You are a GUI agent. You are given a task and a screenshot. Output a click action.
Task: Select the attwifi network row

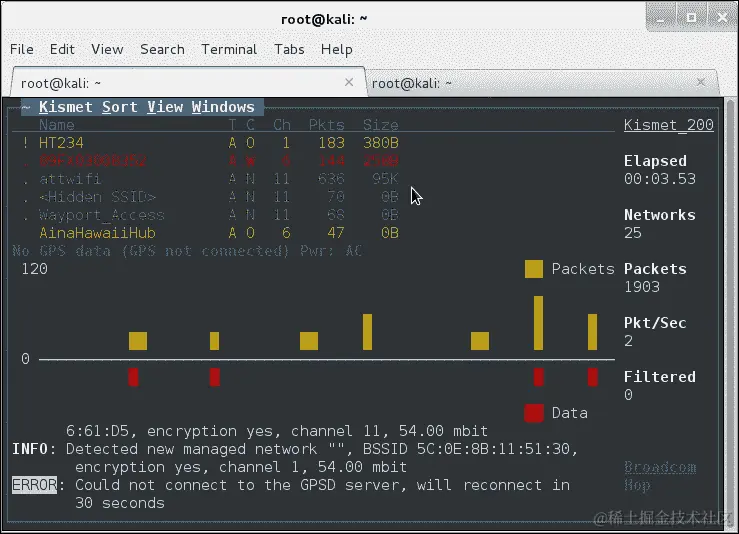click(x=211, y=179)
